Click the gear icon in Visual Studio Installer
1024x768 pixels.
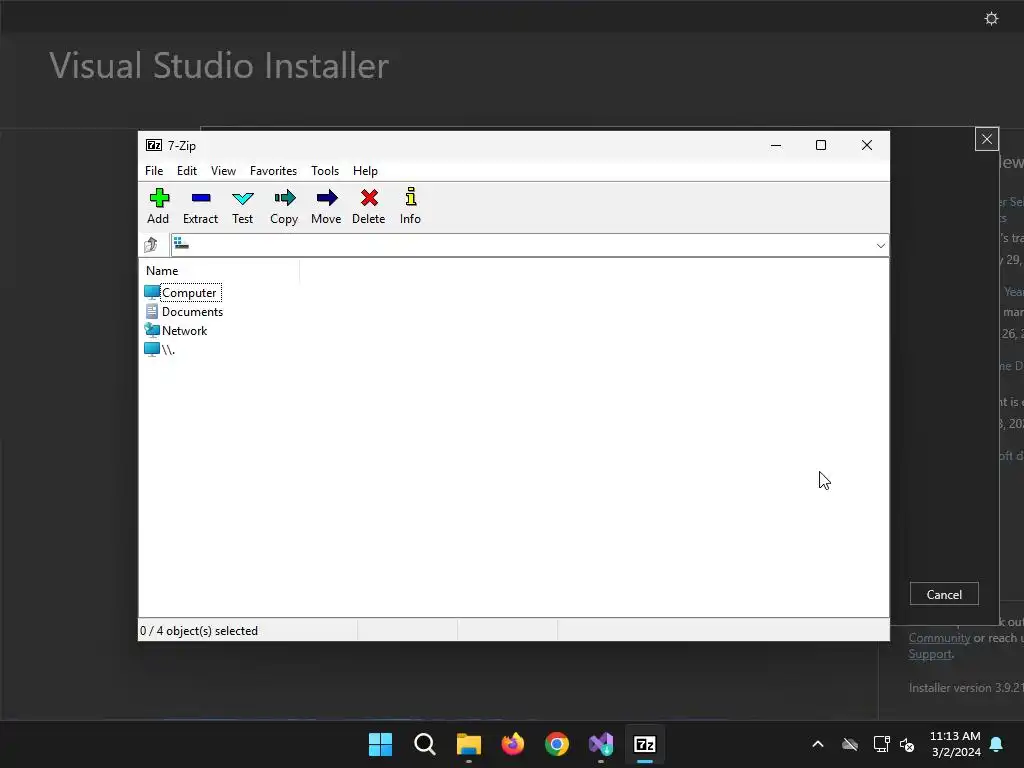pyautogui.click(x=991, y=18)
